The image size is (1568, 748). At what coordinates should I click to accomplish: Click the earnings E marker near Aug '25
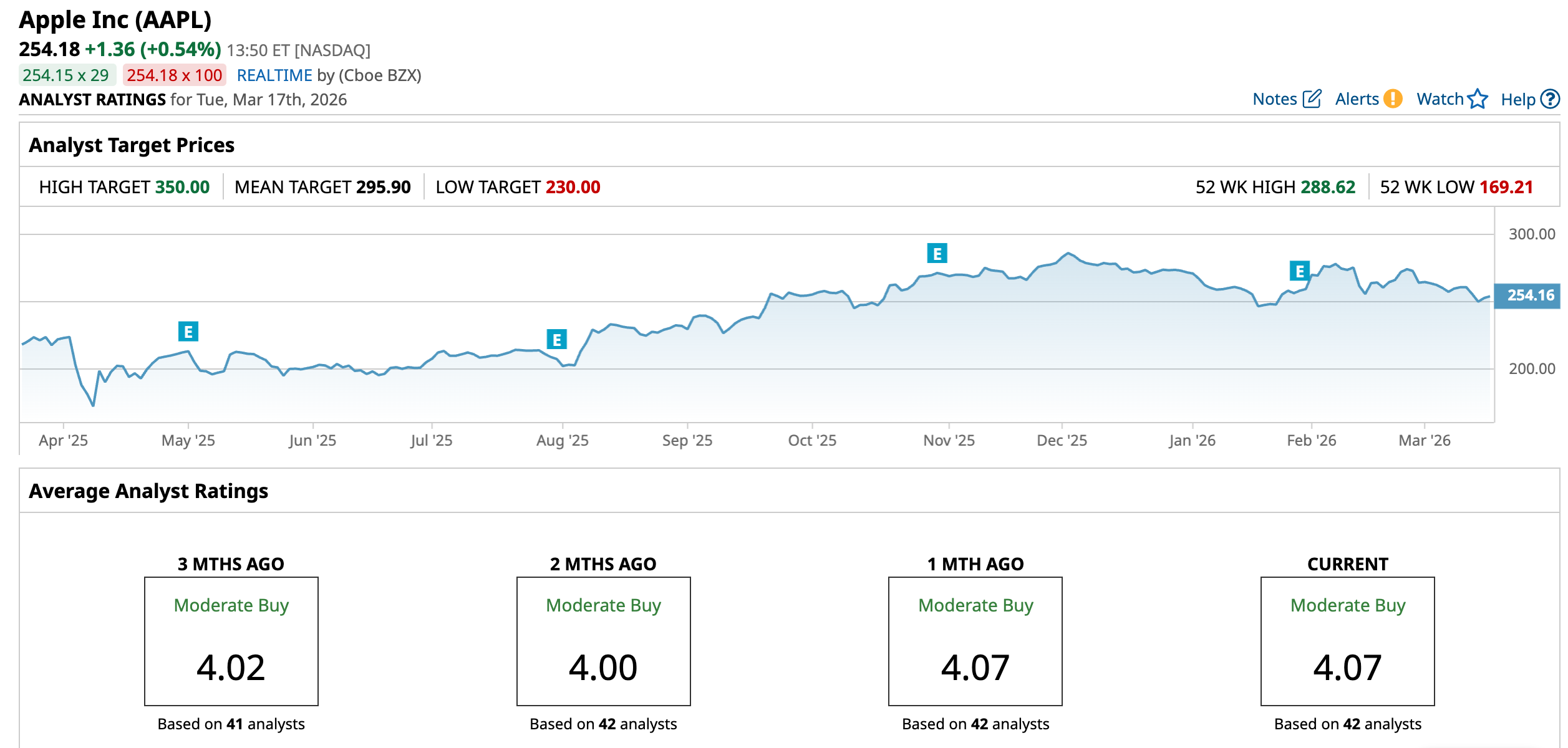(556, 340)
